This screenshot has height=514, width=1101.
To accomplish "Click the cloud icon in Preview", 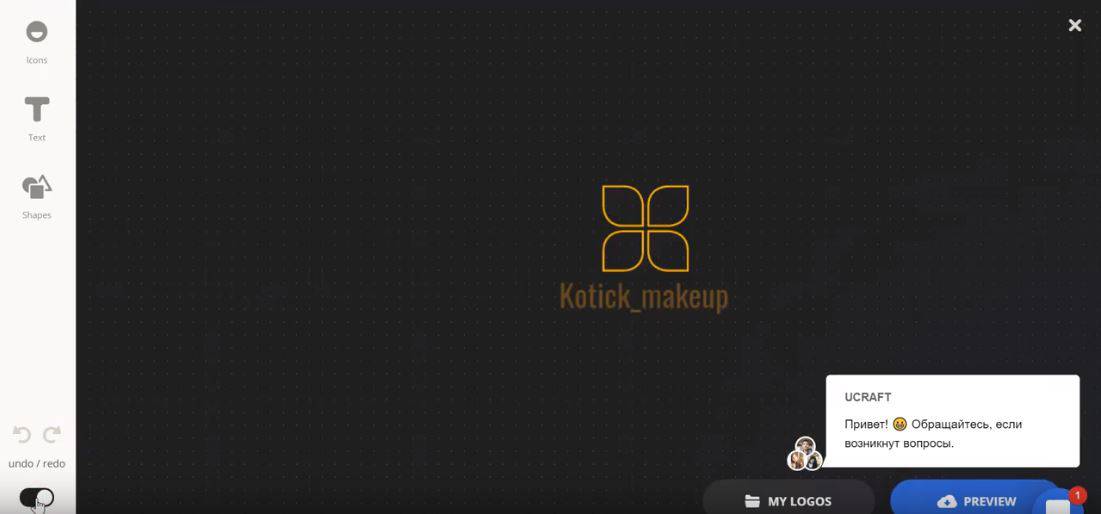I will 946,501.
